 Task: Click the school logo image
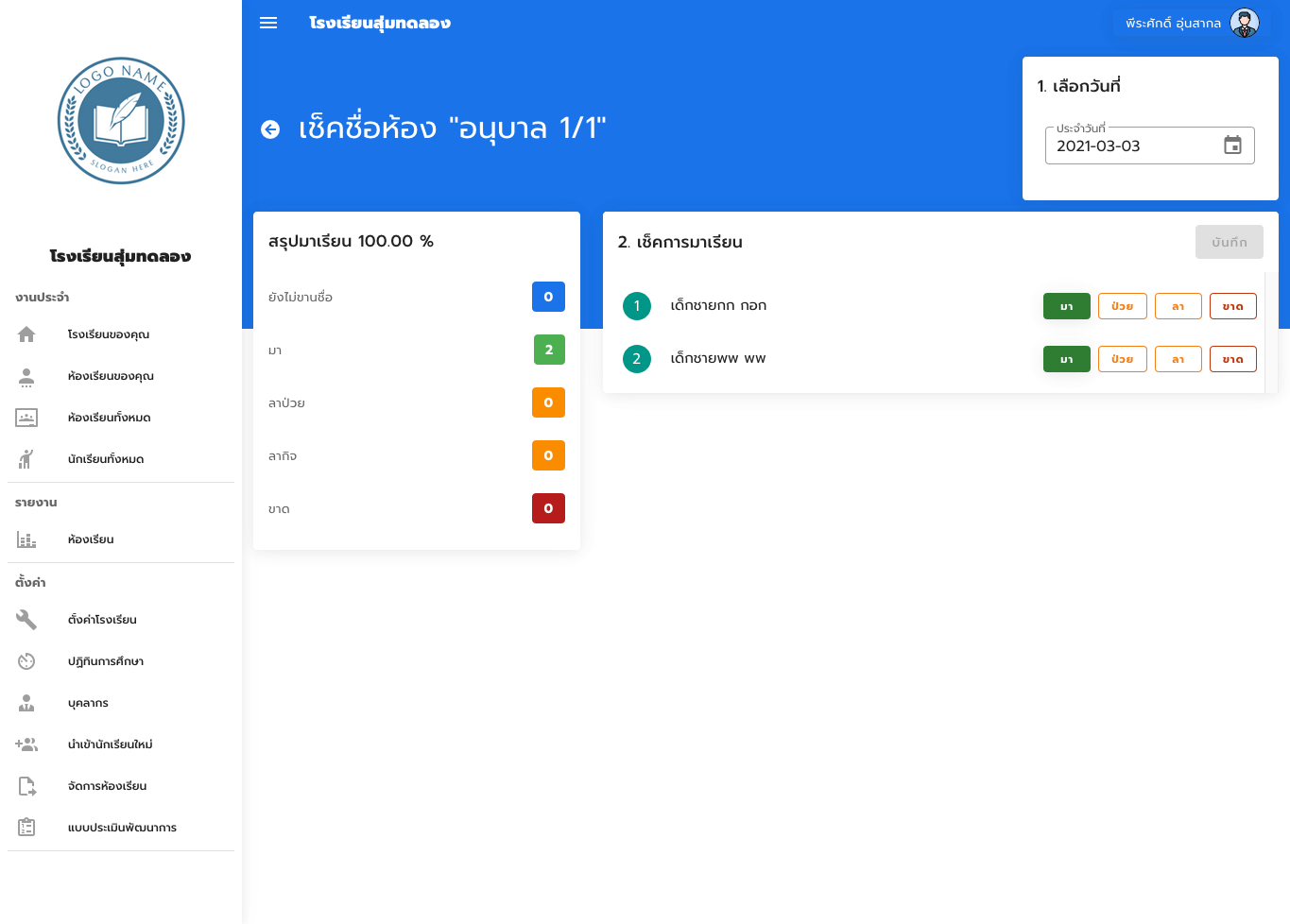coord(121,121)
